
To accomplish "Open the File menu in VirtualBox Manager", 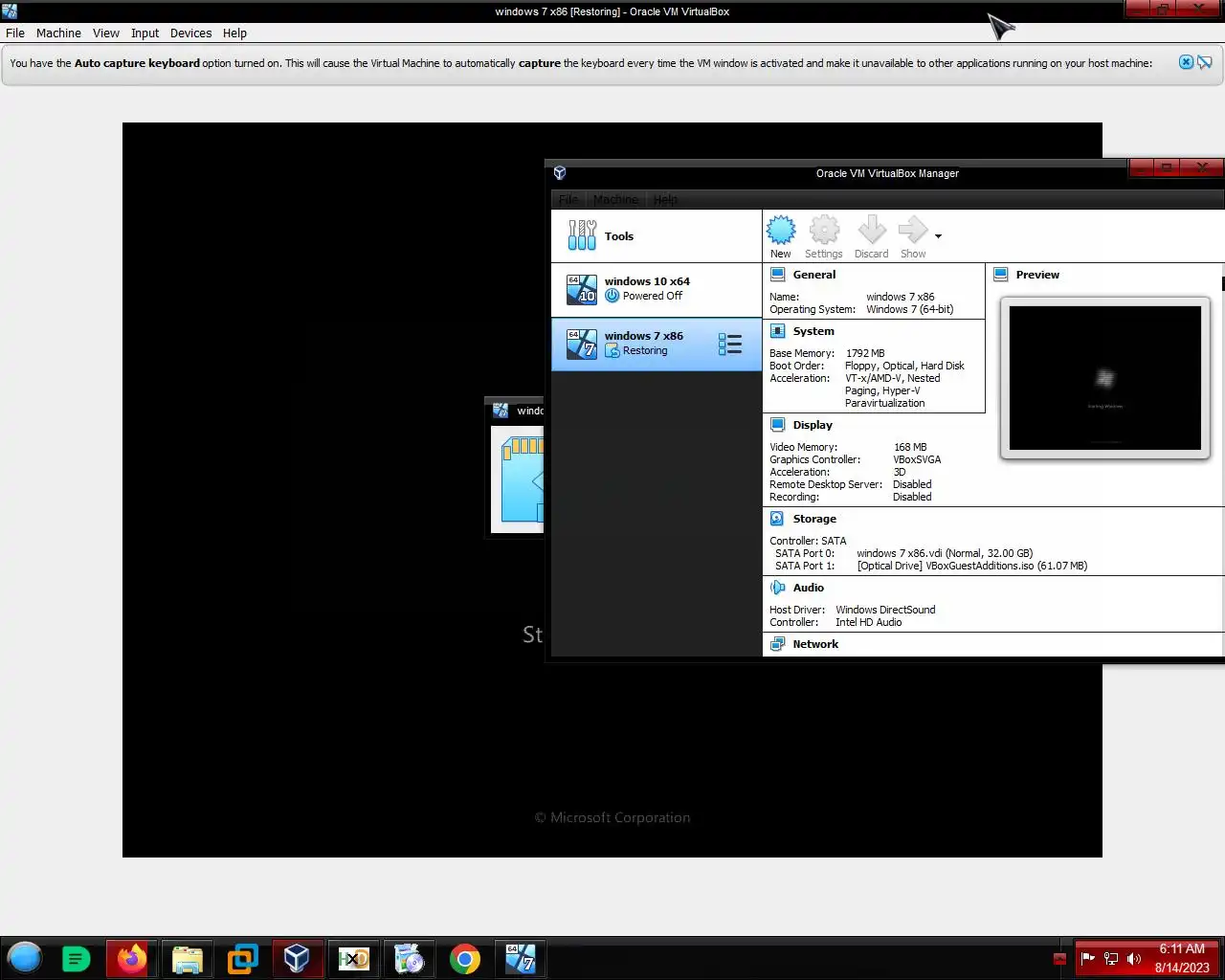I will click(x=568, y=199).
